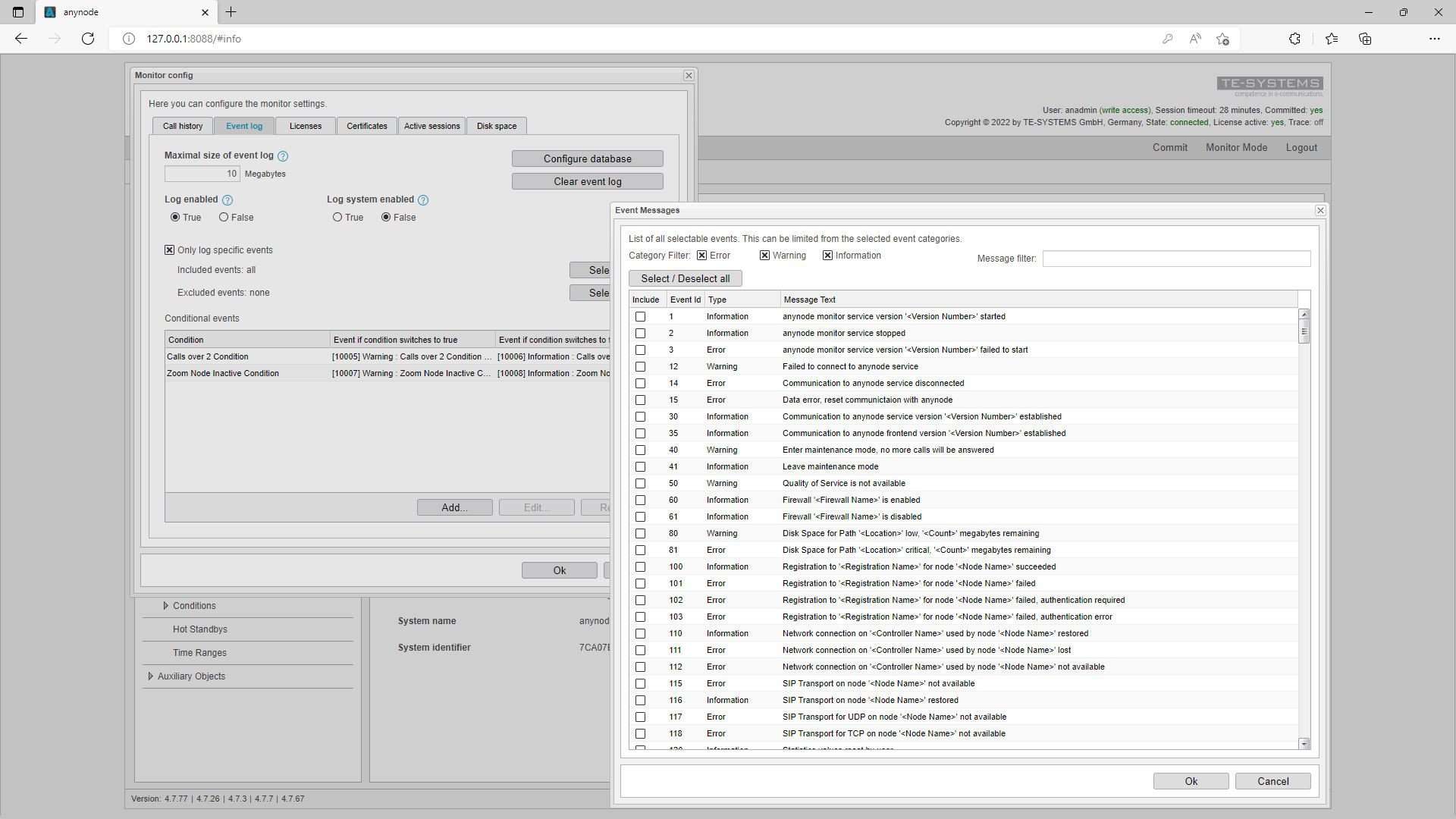Confirm Event Messages dialog with Ok
The width and height of the screenshot is (1456, 819).
[x=1191, y=781]
